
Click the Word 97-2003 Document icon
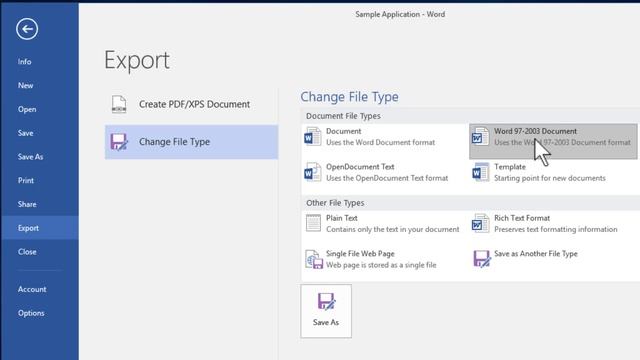(480, 137)
